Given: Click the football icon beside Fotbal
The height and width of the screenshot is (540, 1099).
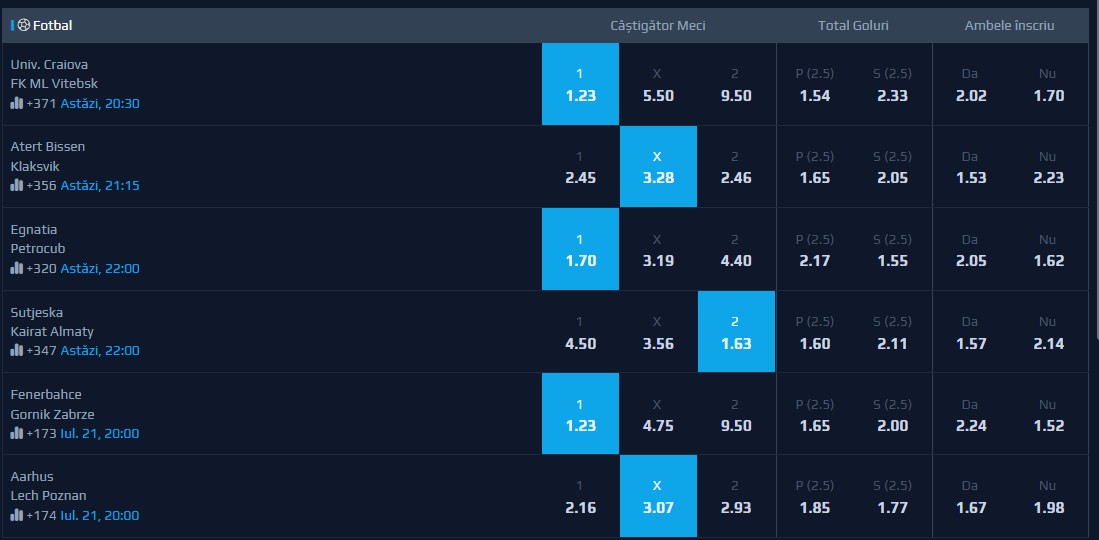Looking at the screenshot, I should click(24, 26).
